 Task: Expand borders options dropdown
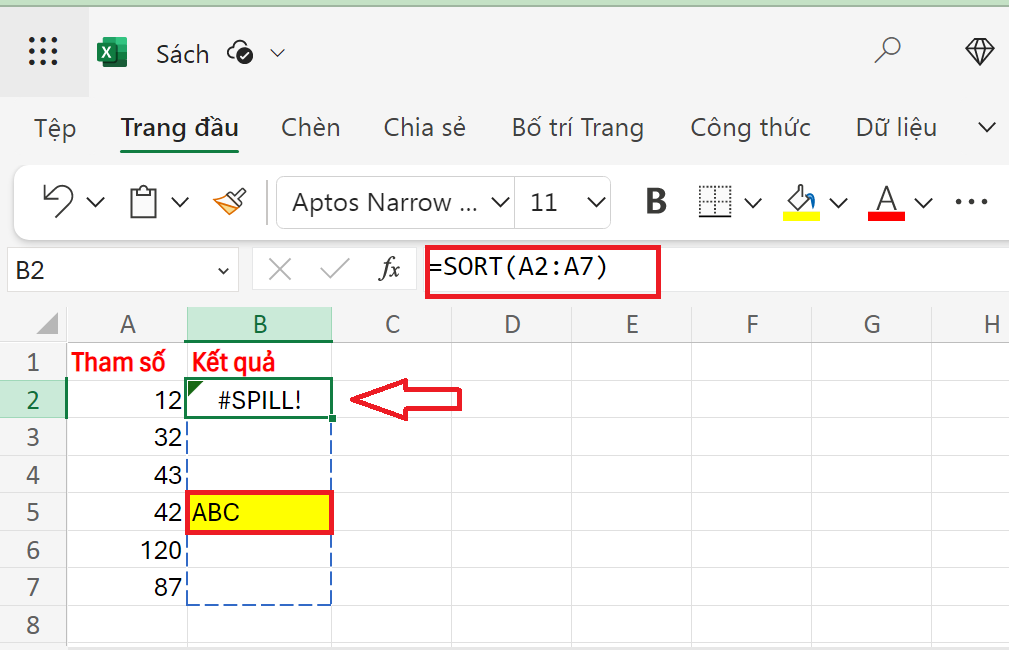click(753, 203)
